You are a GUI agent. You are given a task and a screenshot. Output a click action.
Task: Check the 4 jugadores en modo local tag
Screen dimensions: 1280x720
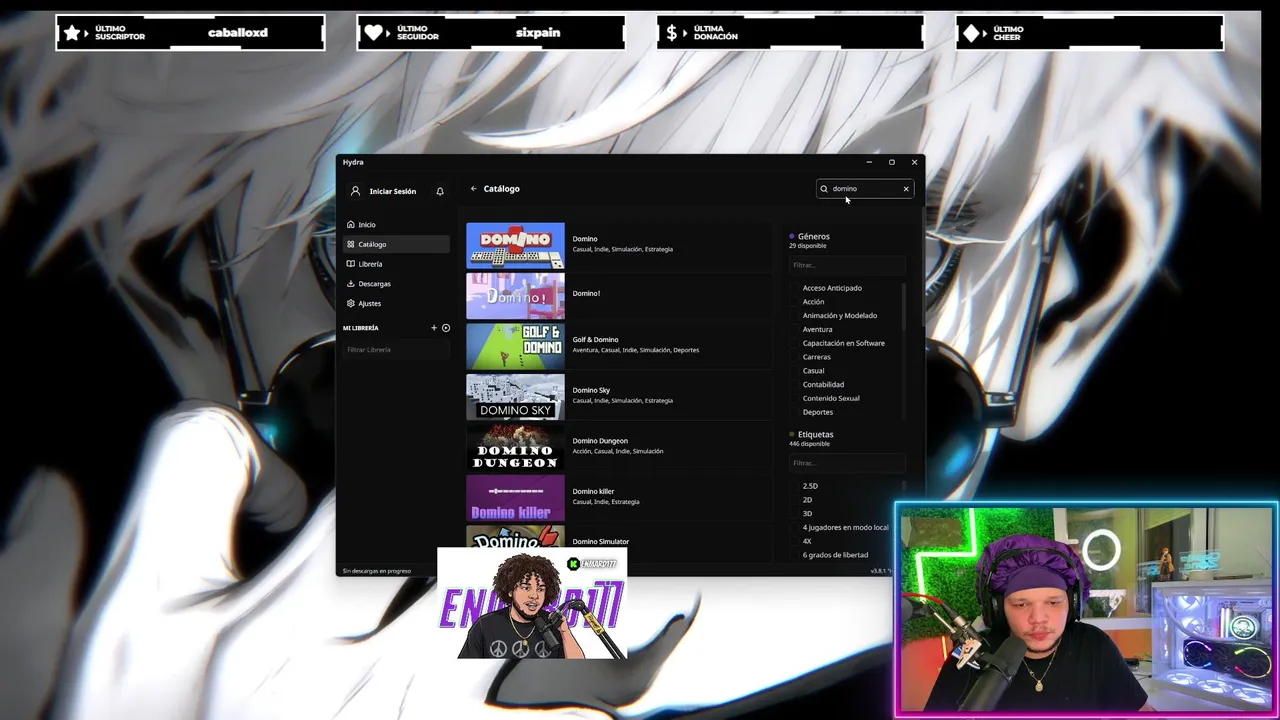(x=794, y=527)
